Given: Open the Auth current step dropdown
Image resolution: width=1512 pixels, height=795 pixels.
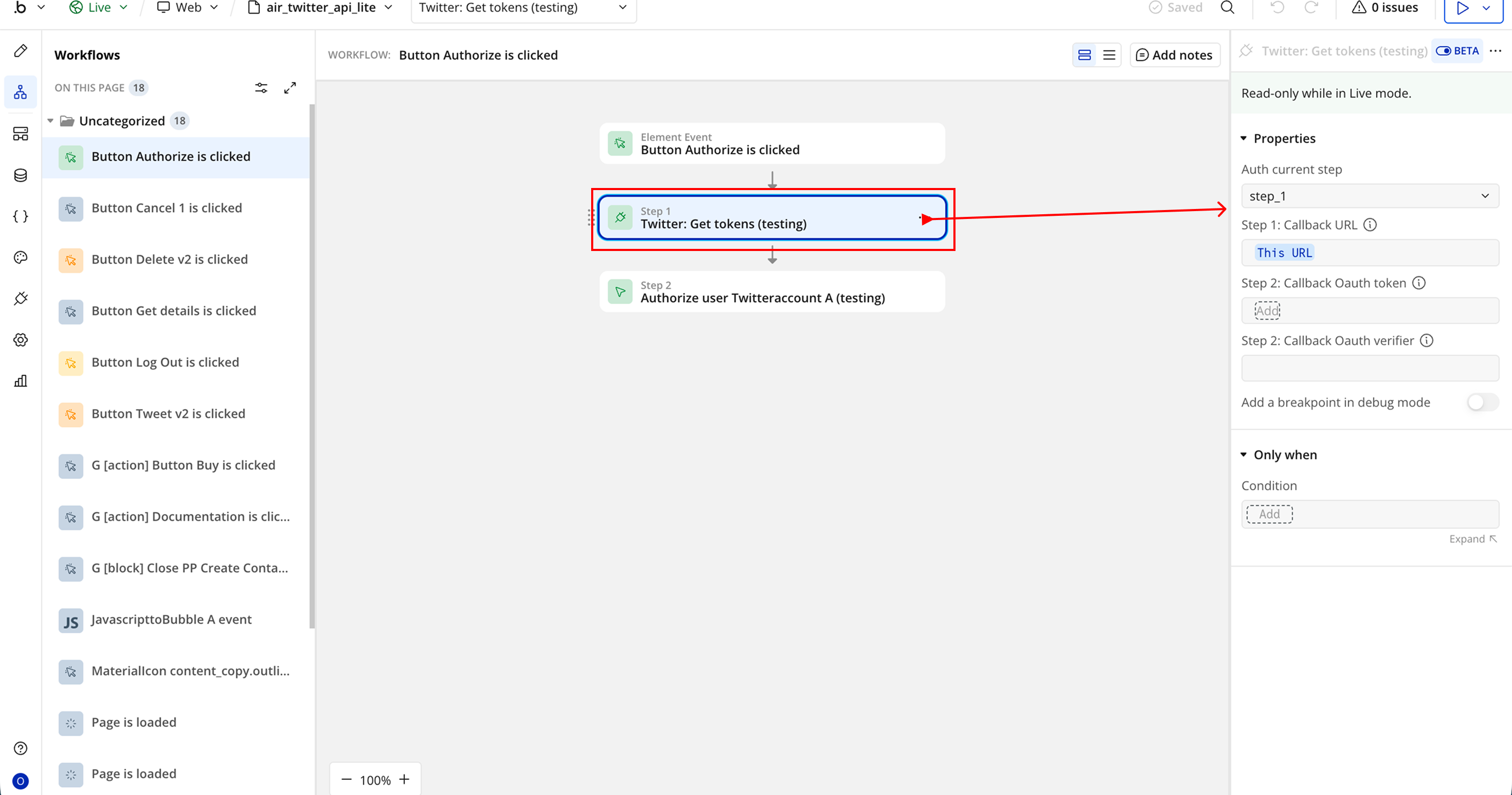Looking at the screenshot, I should coord(1369,196).
